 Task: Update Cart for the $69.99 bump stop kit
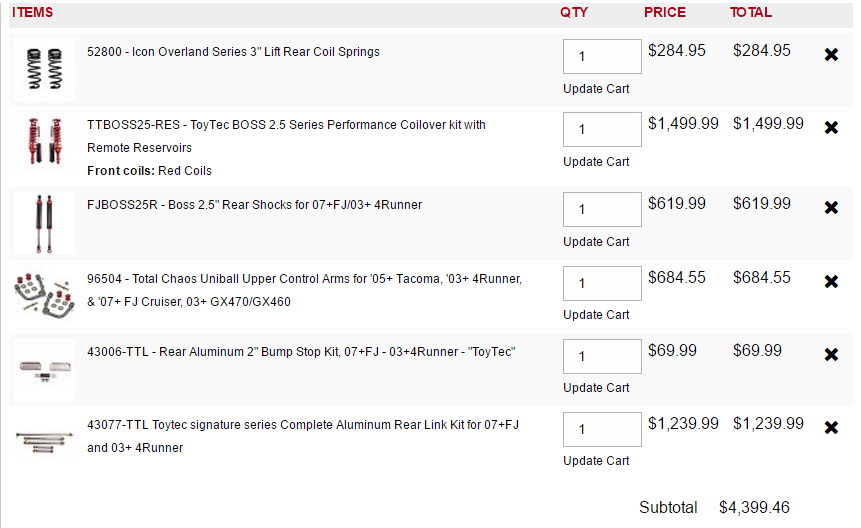coord(596,388)
